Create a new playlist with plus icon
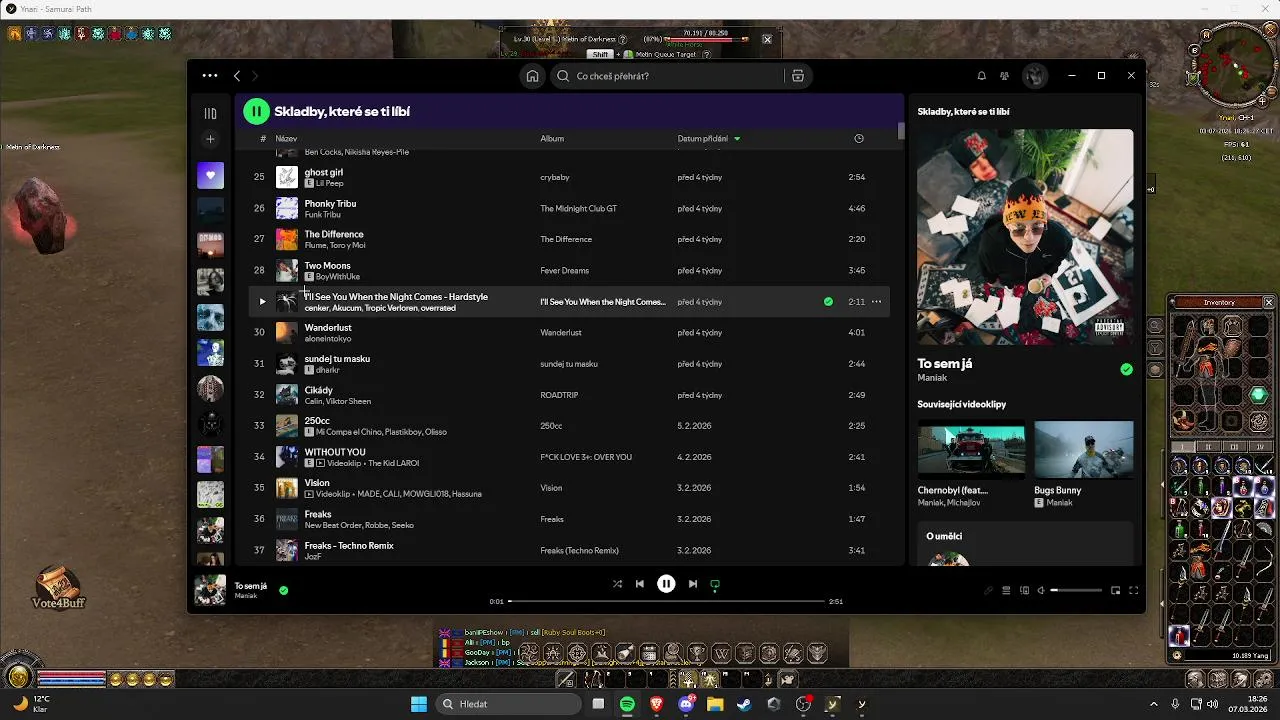This screenshot has width=1280, height=720. [210, 139]
